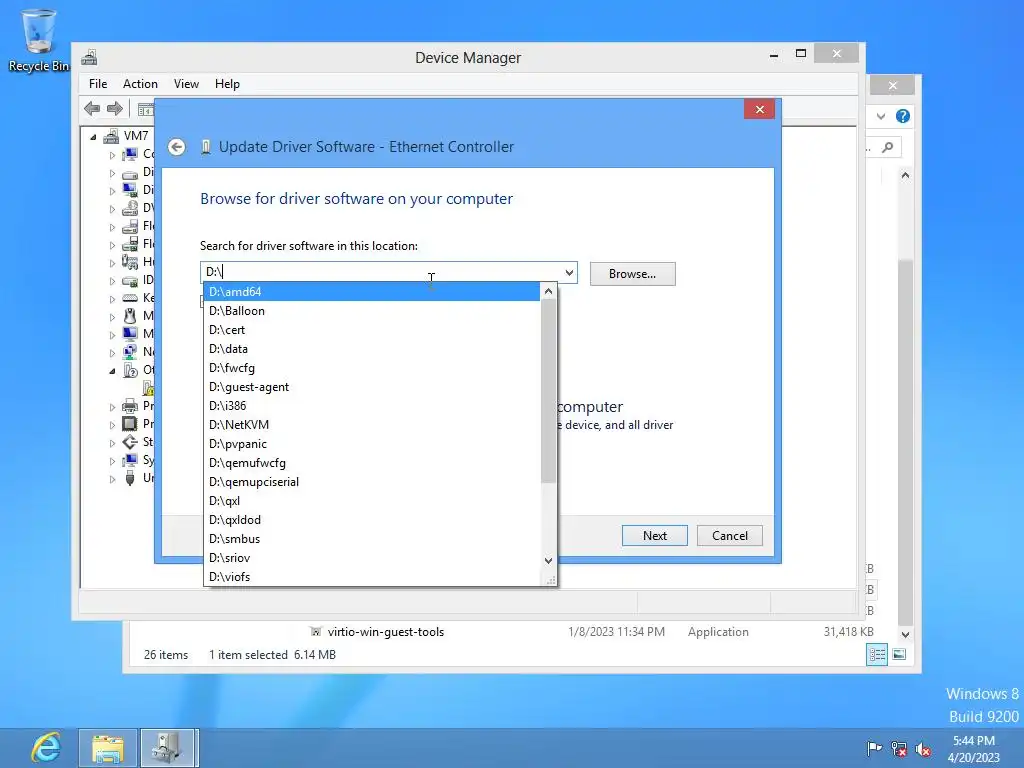Viewport: 1024px width, 768px height.
Task: Select D:\sriov from the suggestion list
Action: (x=372, y=557)
